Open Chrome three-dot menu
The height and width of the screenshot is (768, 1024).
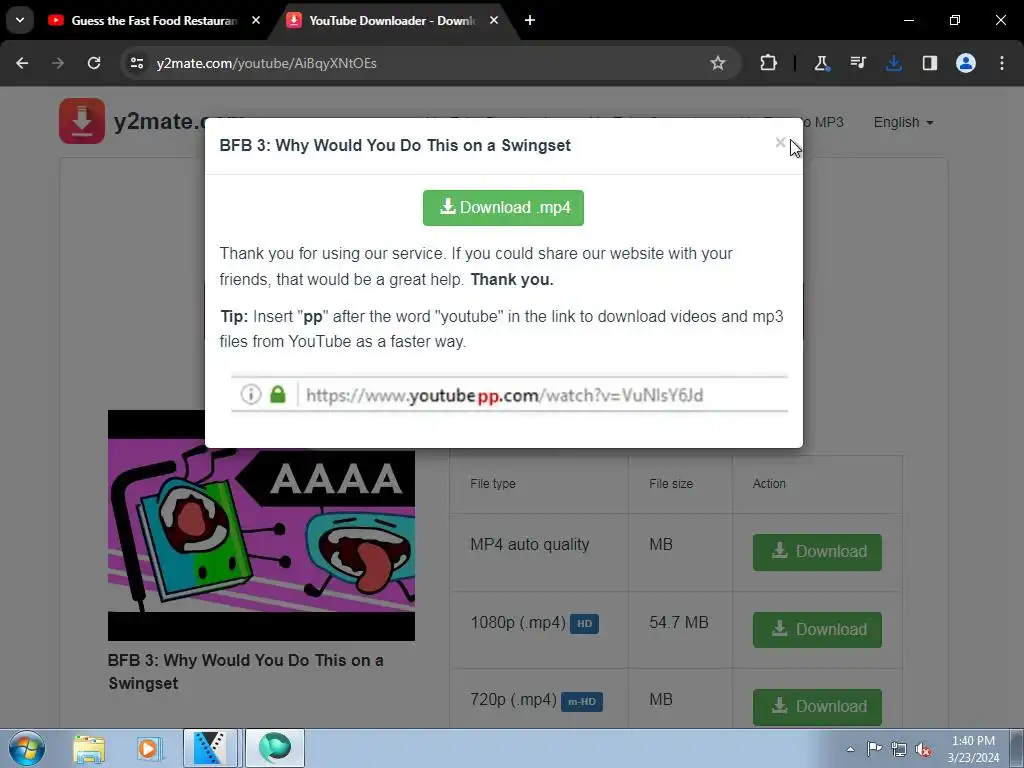1002,63
